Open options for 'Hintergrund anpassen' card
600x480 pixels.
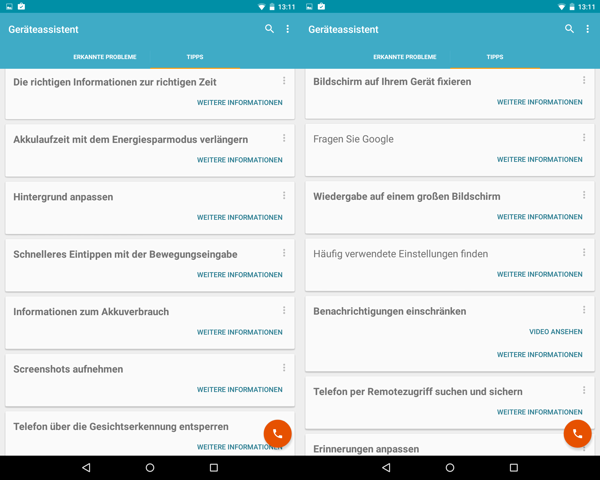click(x=284, y=196)
